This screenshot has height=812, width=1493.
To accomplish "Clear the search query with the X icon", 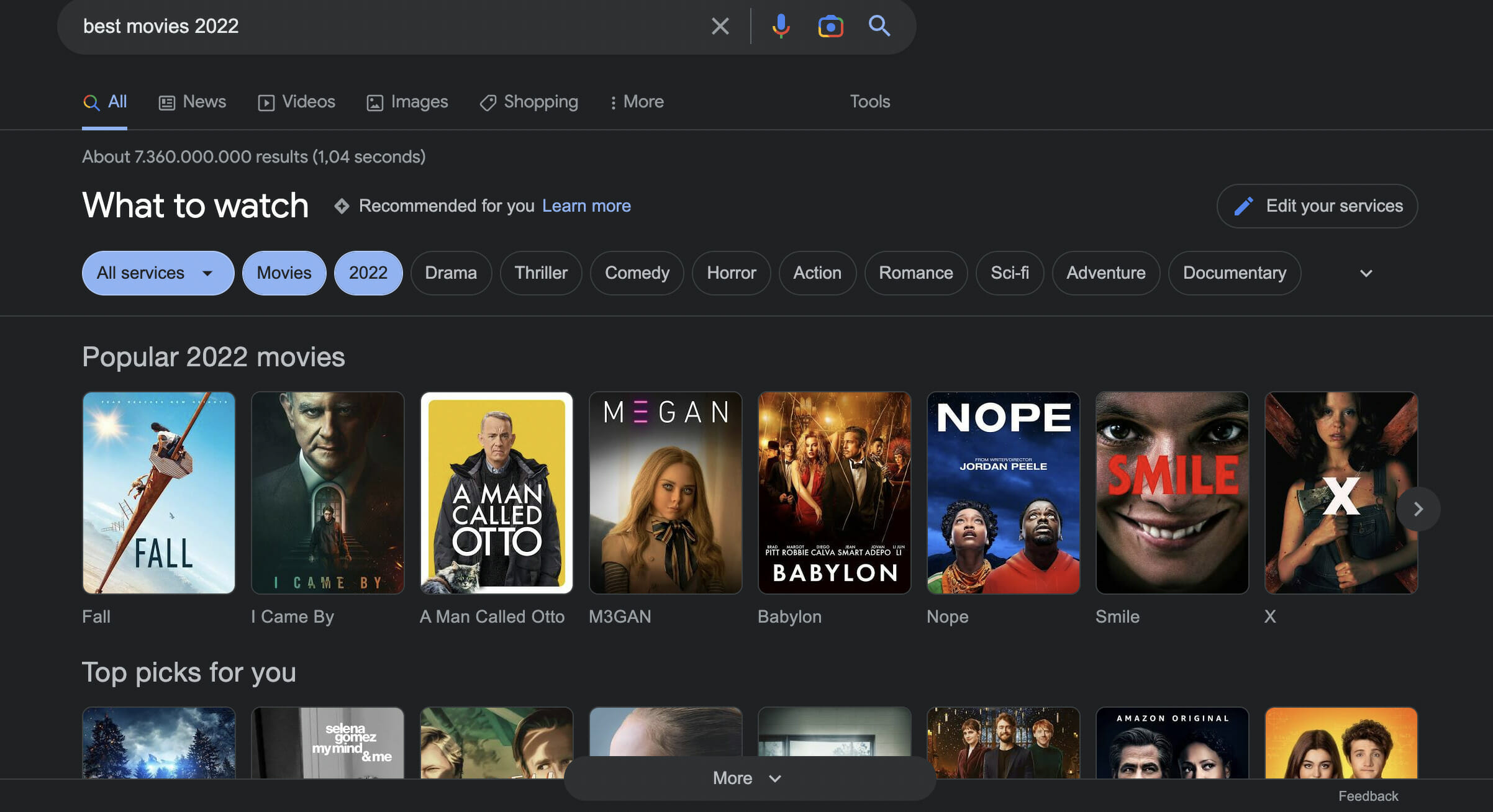I will [720, 26].
